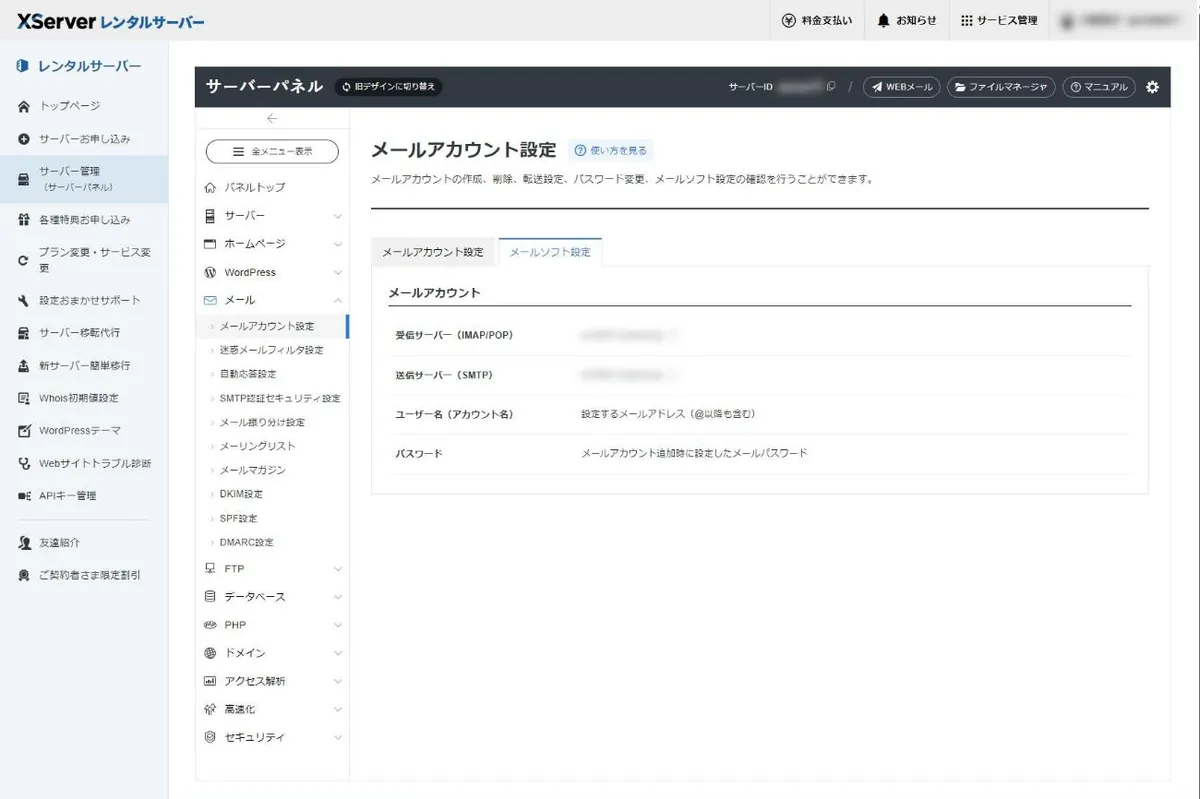Select 迷惑メールフィルタ設定 submenu item

click(x=271, y=350)
